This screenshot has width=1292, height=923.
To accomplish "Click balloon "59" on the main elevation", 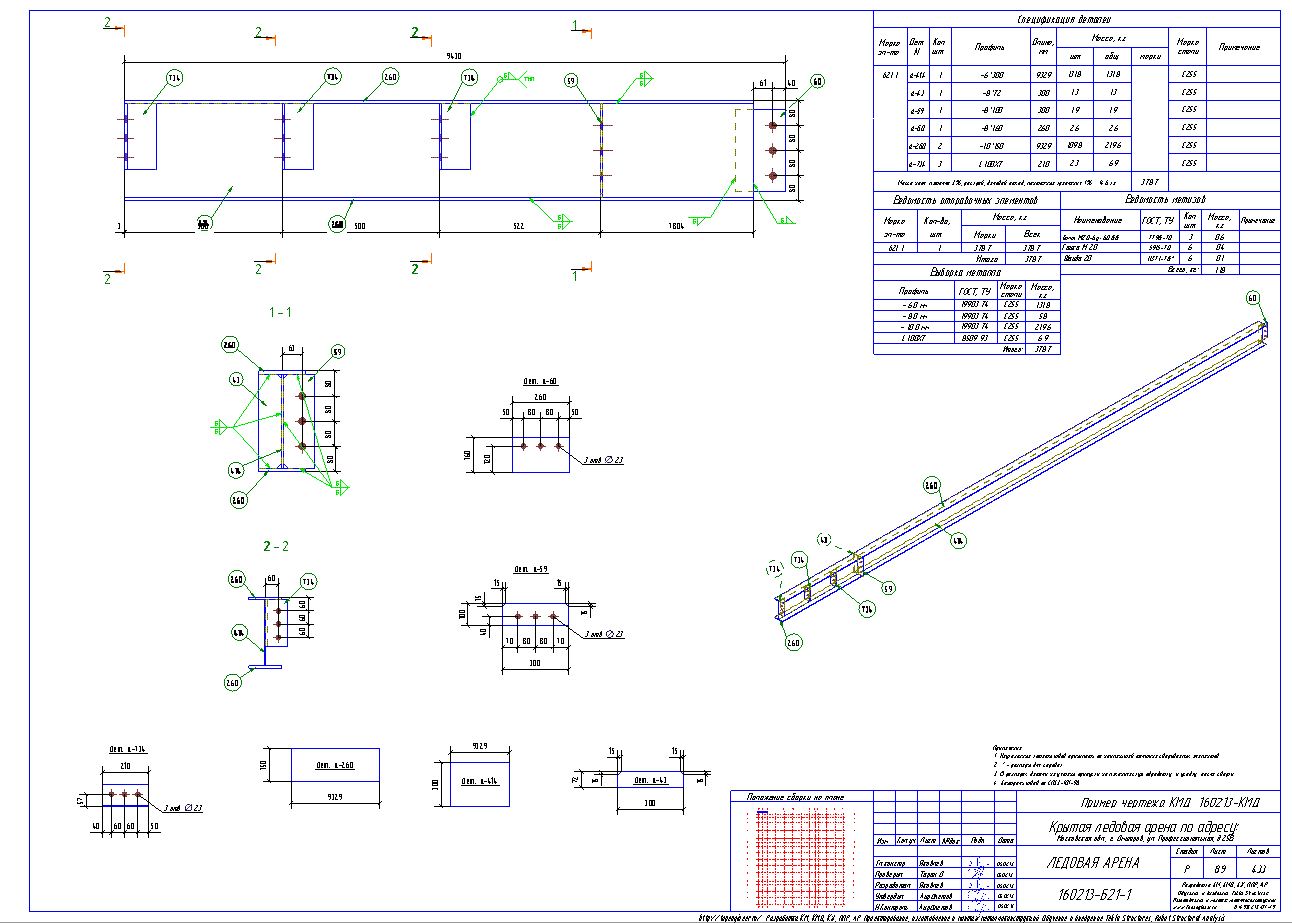I will tap(571, 80).
